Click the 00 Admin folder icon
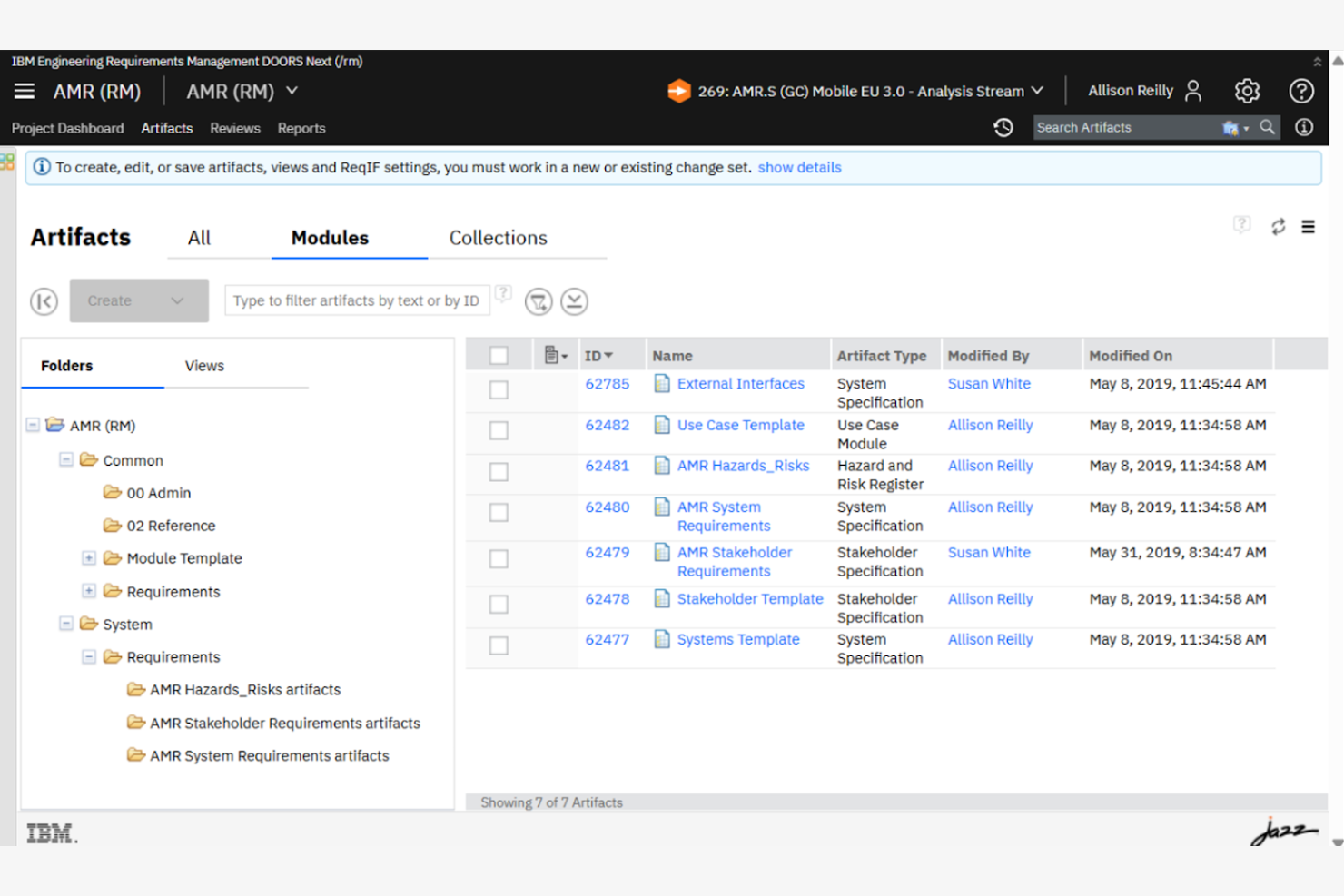This screenshot has height=896, width=1344. coord(112,492)
